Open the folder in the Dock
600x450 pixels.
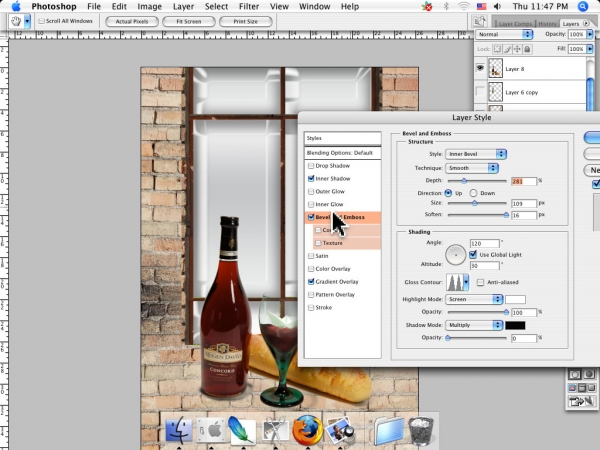tap(389, 431)
